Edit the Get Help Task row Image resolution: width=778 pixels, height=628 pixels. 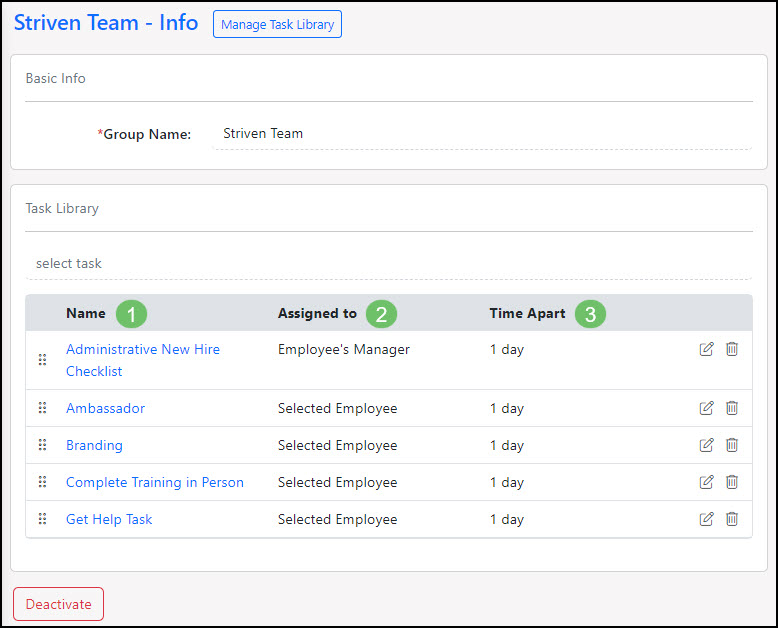tap(707, 519)
